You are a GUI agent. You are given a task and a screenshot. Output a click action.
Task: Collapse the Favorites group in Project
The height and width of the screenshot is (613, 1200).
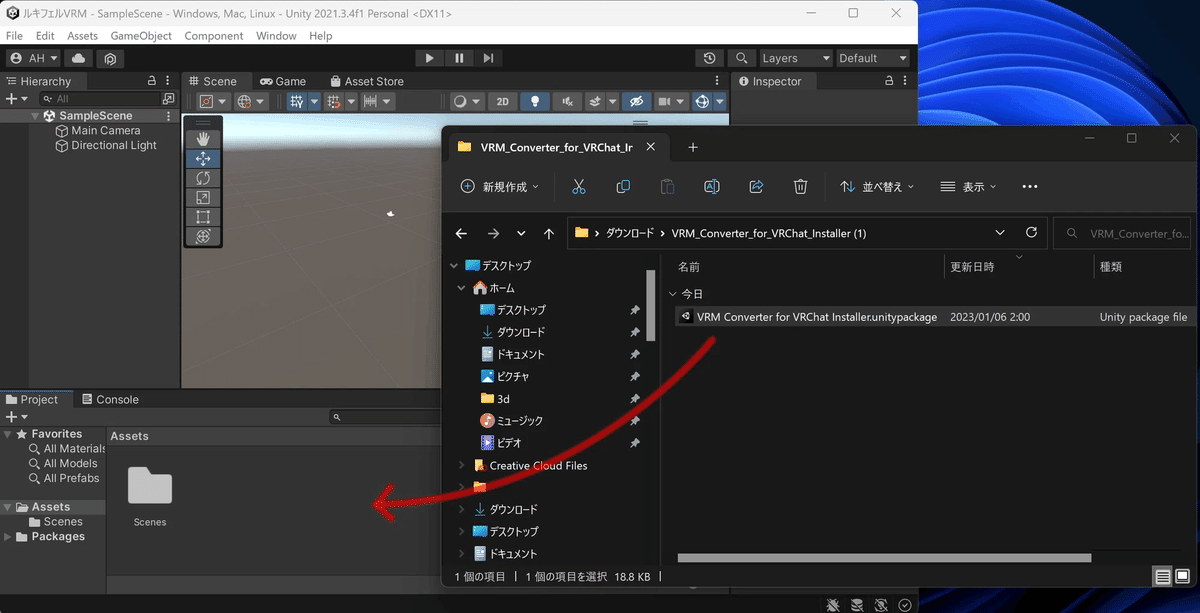(x=9, y=434)
